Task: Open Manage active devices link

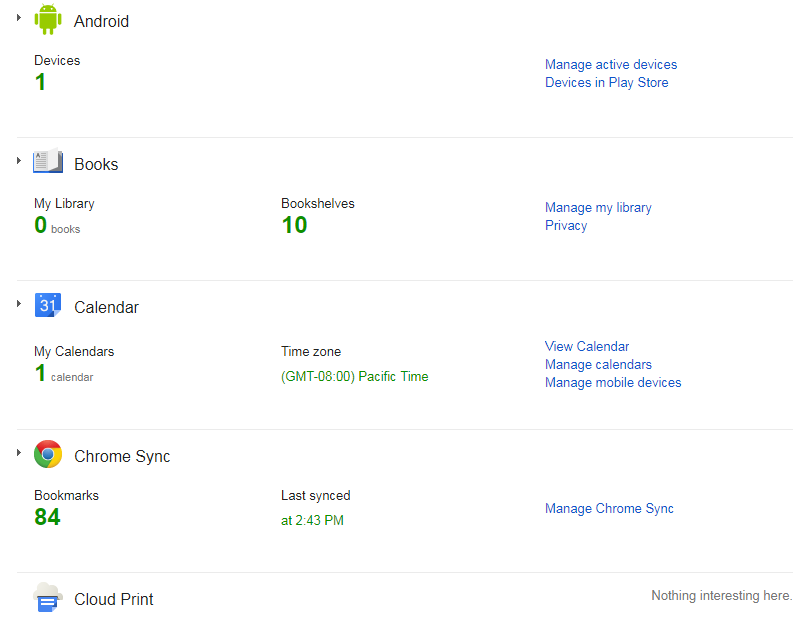Action: tap(611, 64)
